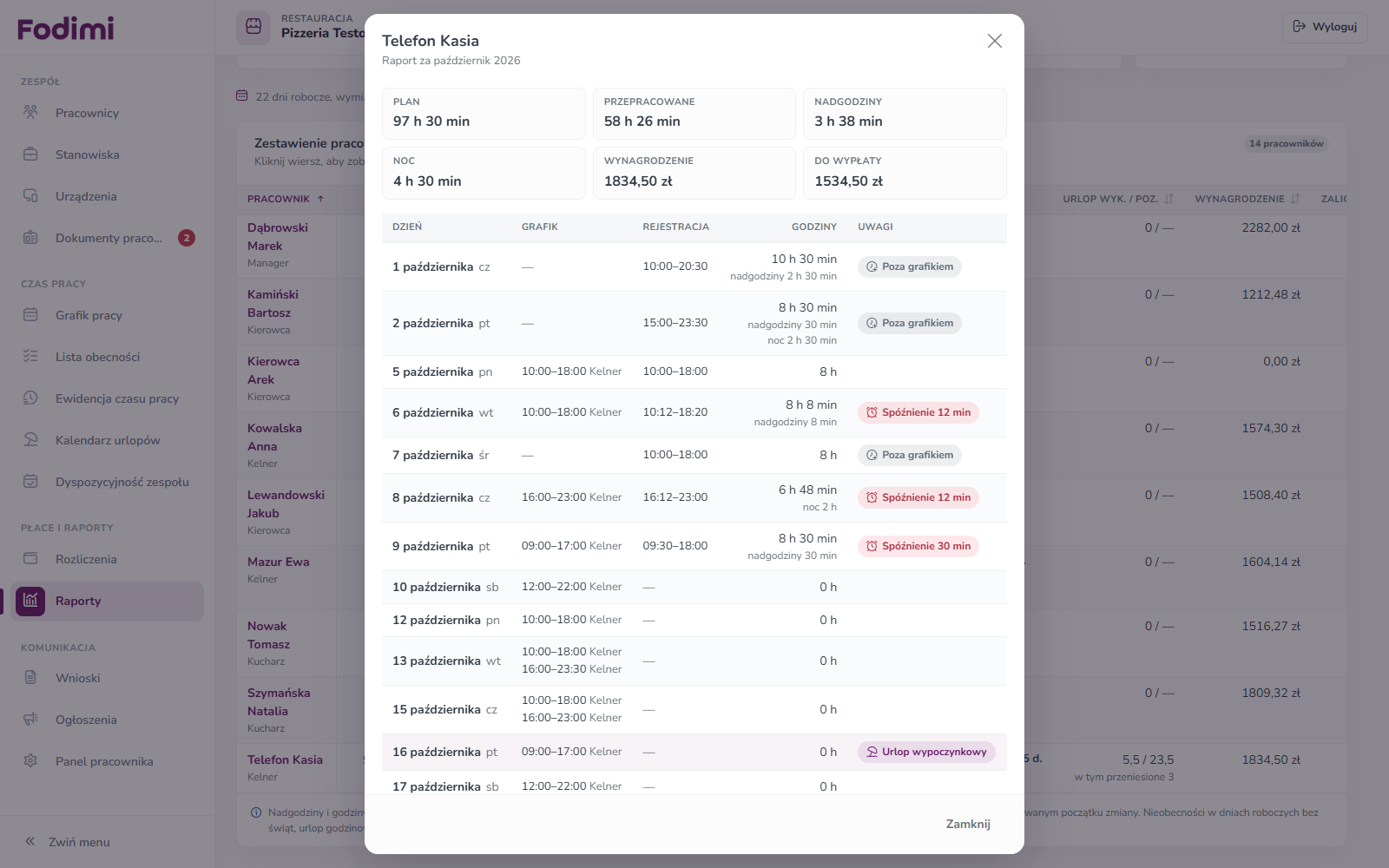Sort by Urlop wyk. / poz. column

tap(1118, 199)
